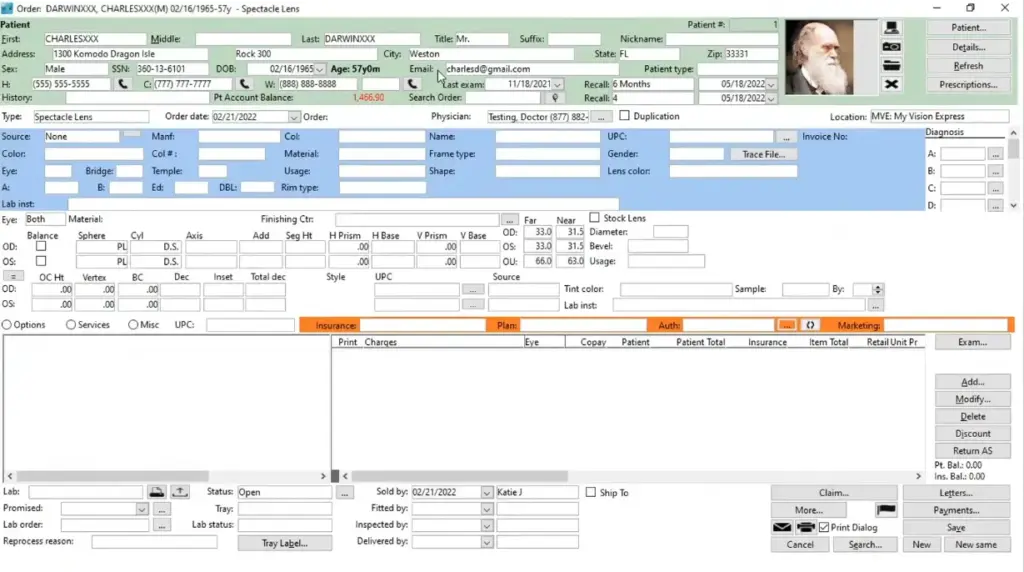Open the second Recall date dropdown

click(771, 99)
